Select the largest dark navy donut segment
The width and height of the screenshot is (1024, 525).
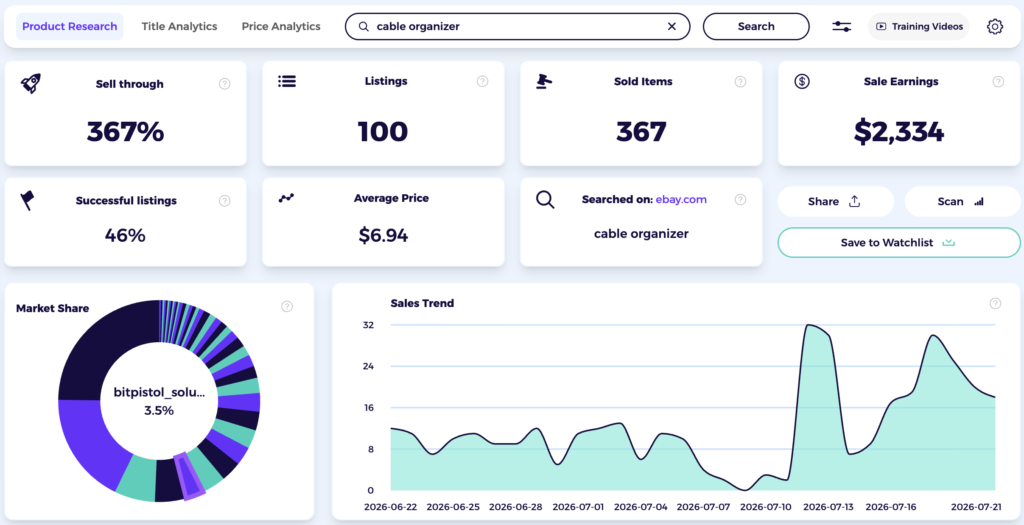(108, 349)
